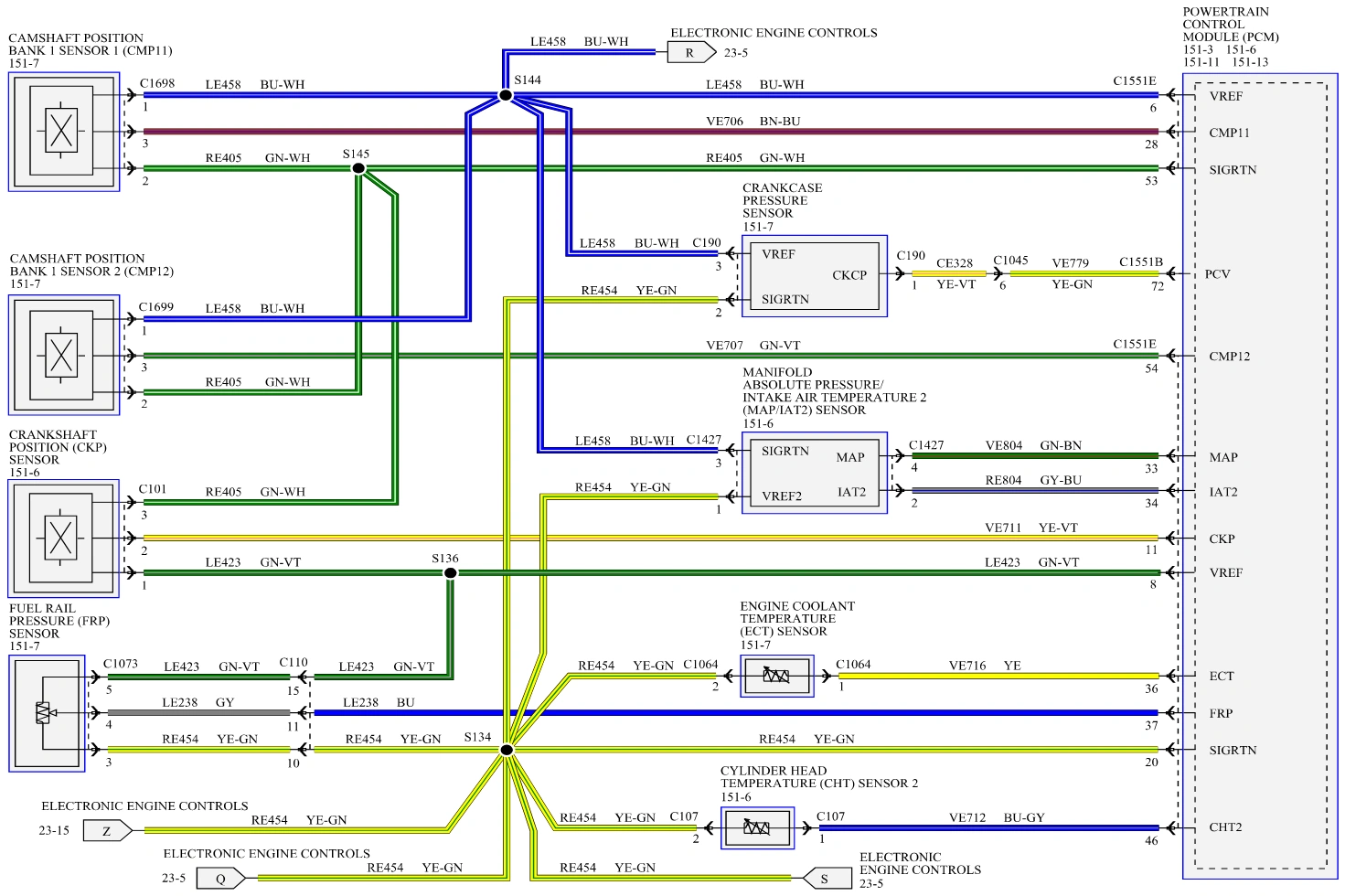
Task: Click the S off-page reference arrow
Action: click(826, 879)
